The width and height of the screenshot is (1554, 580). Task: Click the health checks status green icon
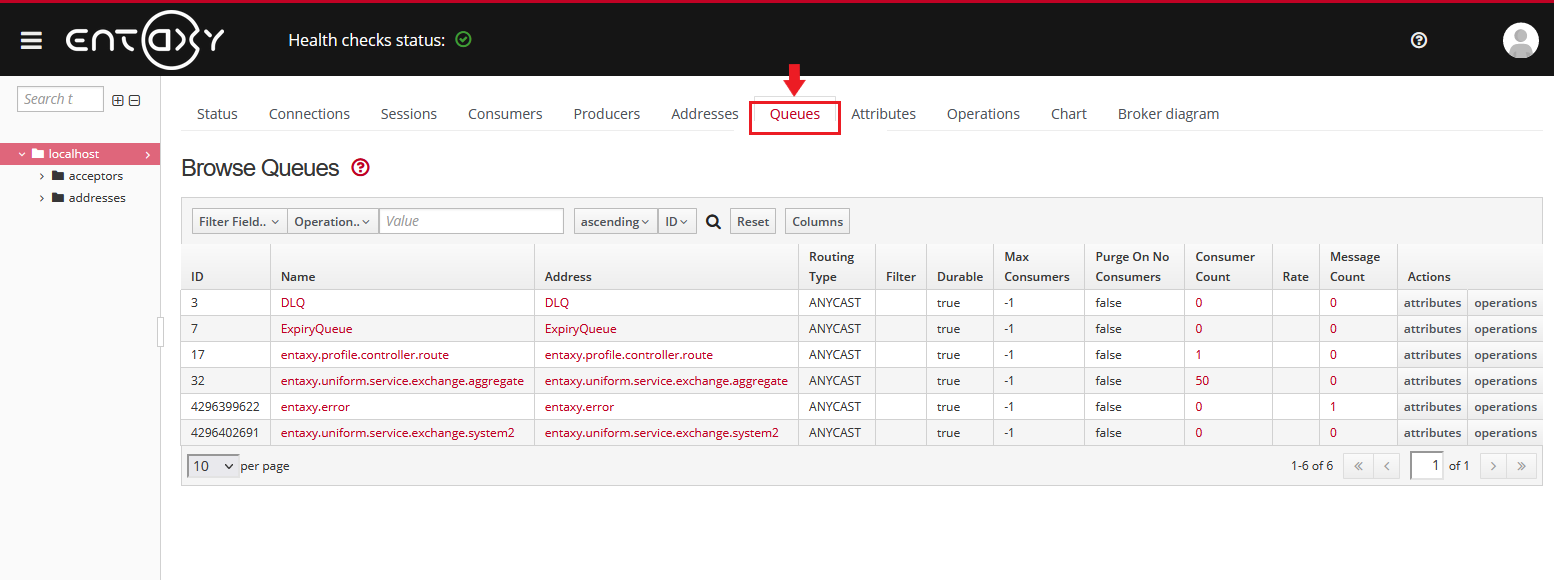tap(463, 40)
